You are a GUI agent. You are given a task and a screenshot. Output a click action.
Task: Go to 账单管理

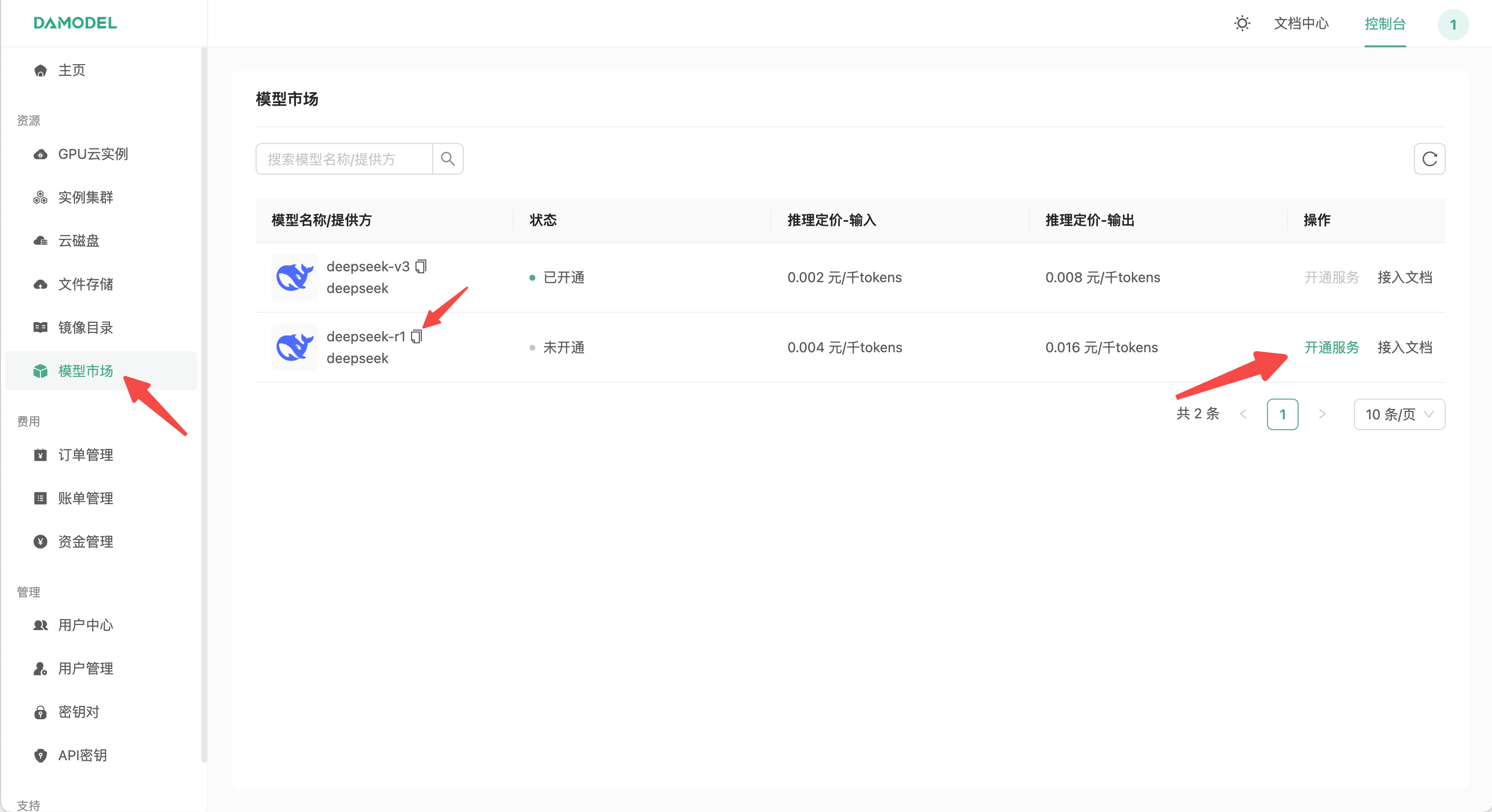coord(86,499)
